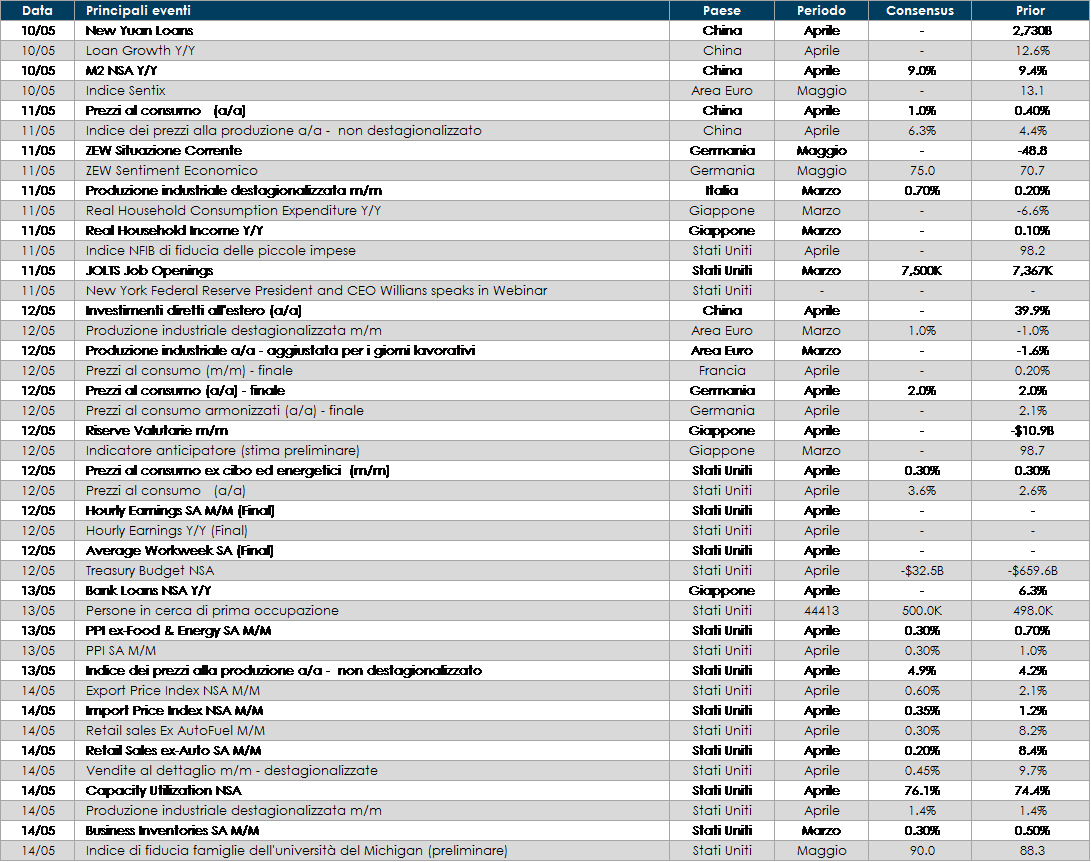The width and height of the screenshot is (1091, 862).
Task: Select the 'Periodo' column header
Action: pos(821,10)
